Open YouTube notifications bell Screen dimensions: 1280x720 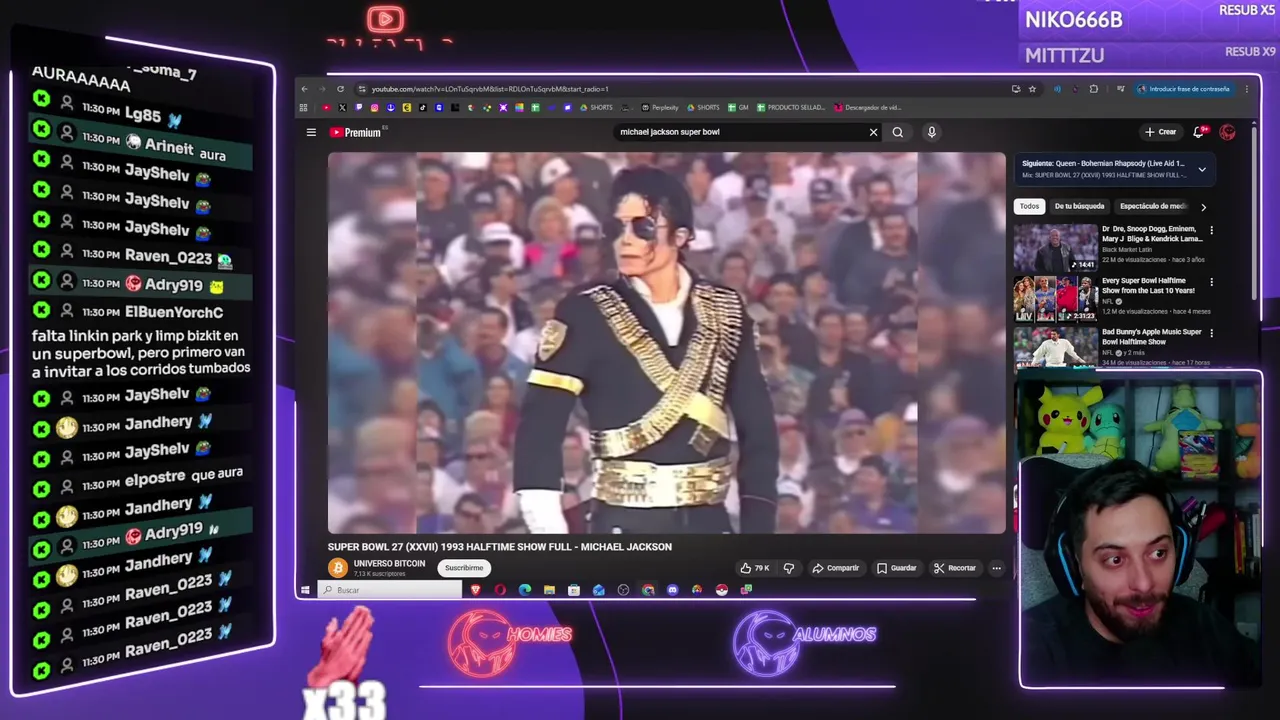click(1199, 132)
